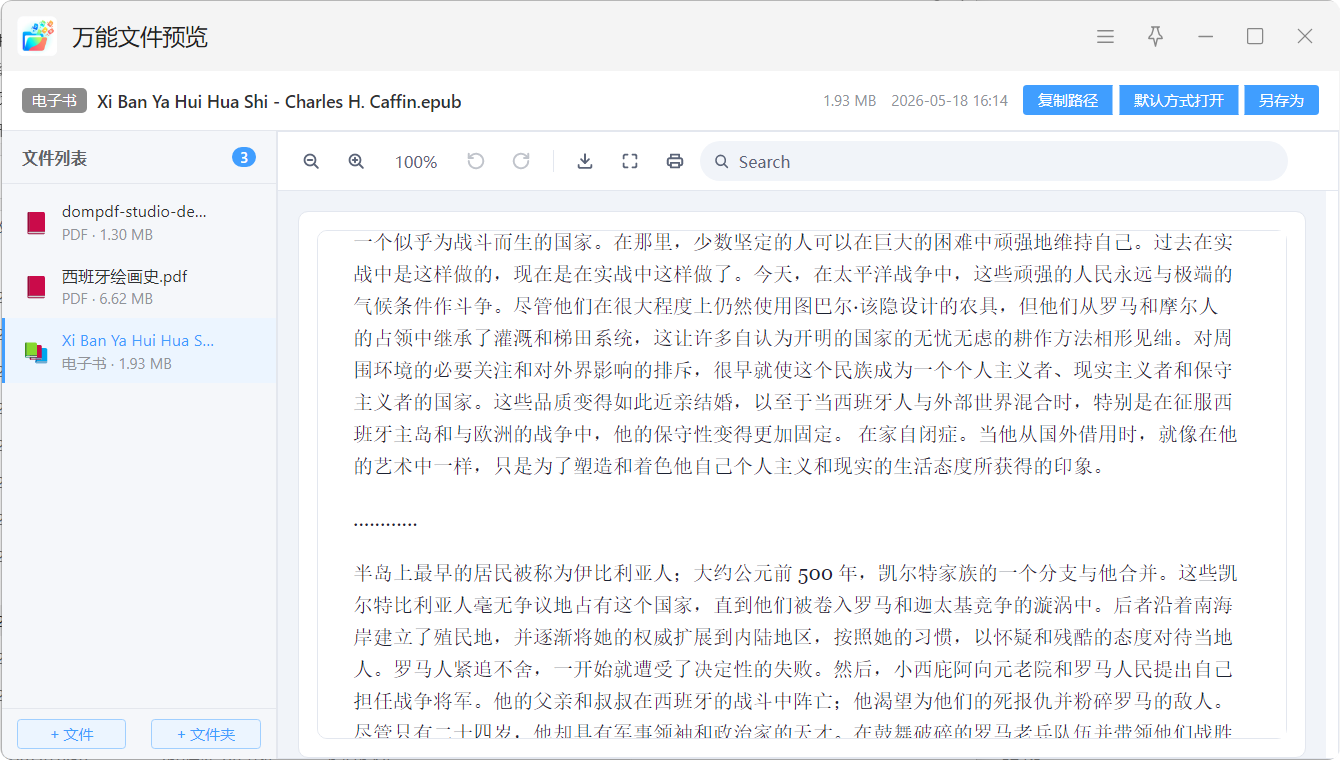Add a folder with + 文件夹 button
Viewport: 1340px width, 760px height.
206,734
